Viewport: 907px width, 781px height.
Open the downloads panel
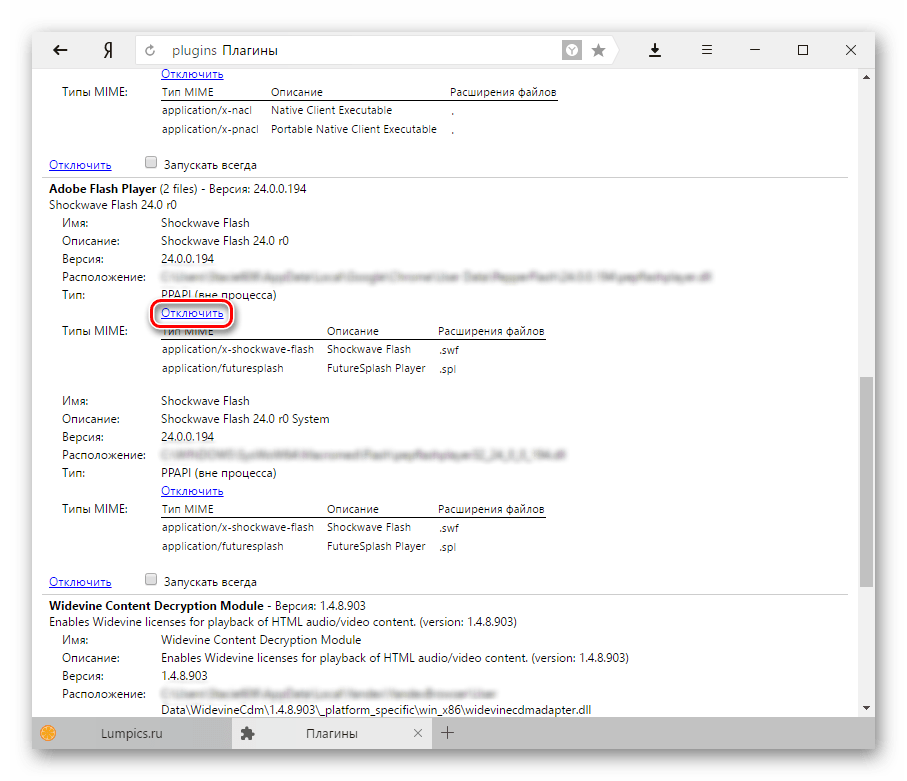pyautogui.click(x=655, y=50)
